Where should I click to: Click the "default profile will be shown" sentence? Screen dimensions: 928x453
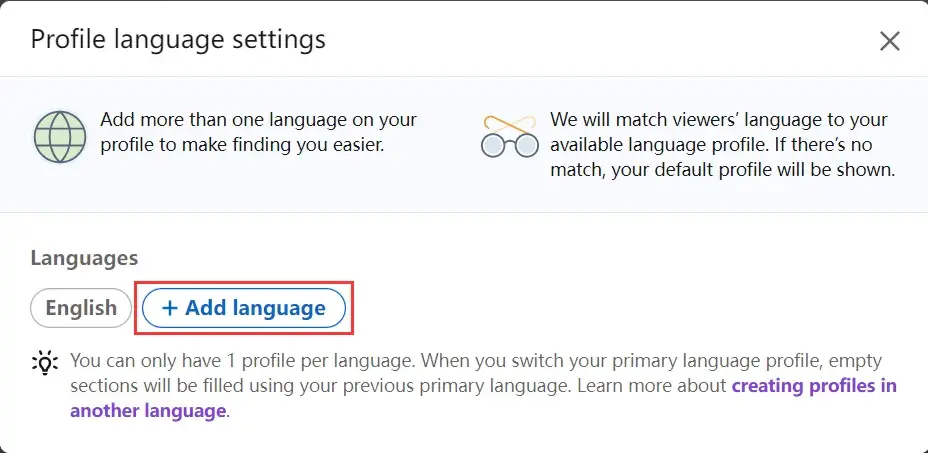[x=760, y=170]
